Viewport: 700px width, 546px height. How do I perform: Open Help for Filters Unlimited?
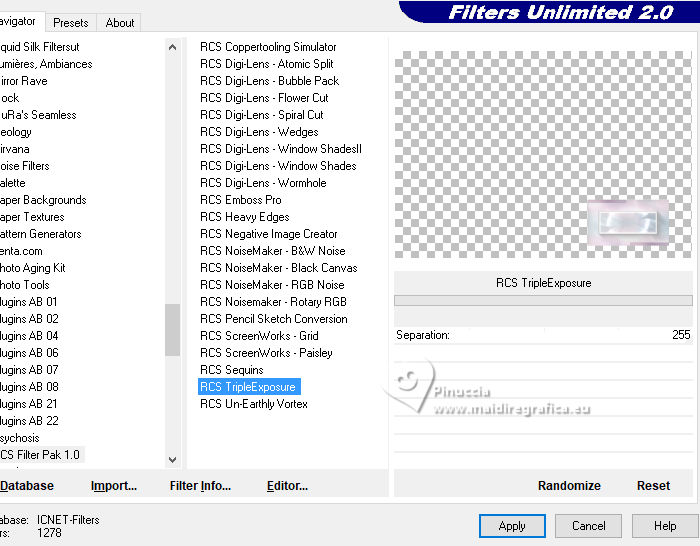point(665,526)
